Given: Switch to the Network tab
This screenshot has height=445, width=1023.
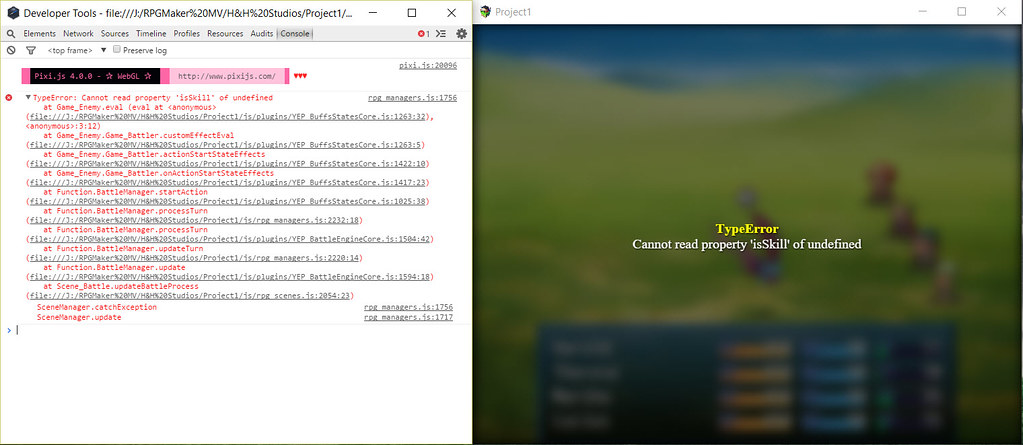Looking at the screenshot, I should coord(78,34).
